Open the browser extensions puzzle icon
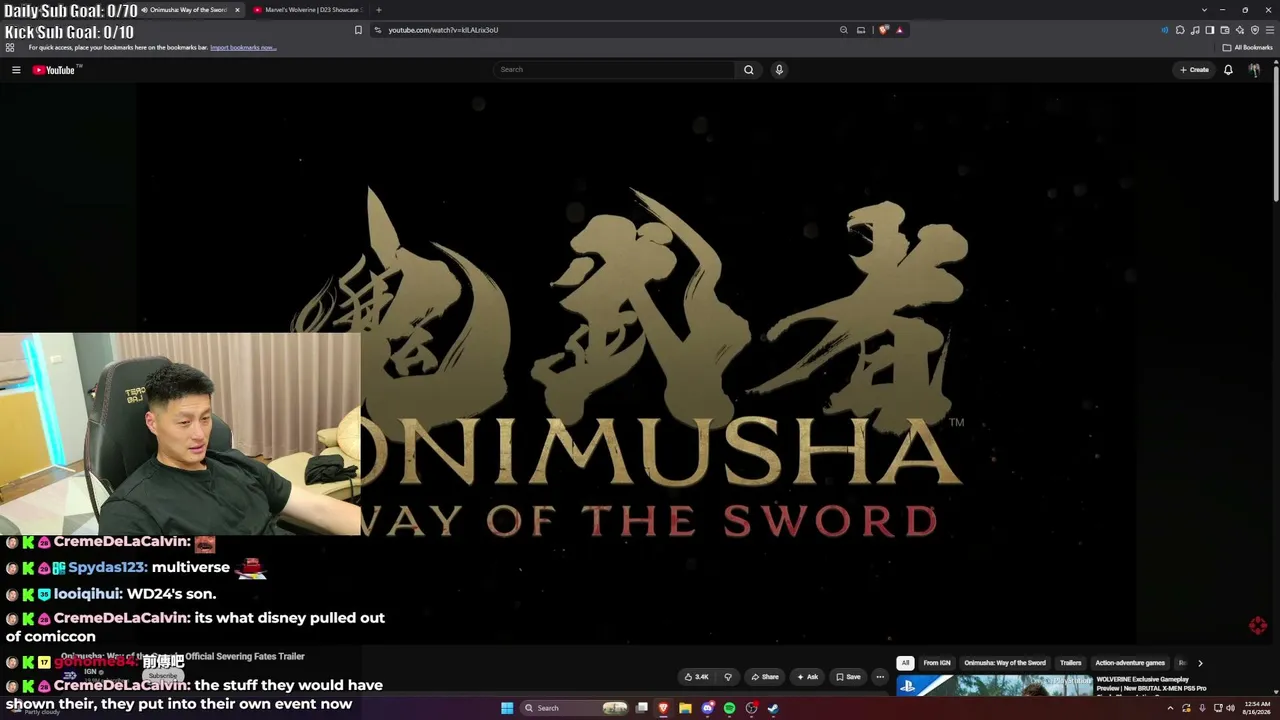This screenshot has width=1280, height=720. point(1180,30)
